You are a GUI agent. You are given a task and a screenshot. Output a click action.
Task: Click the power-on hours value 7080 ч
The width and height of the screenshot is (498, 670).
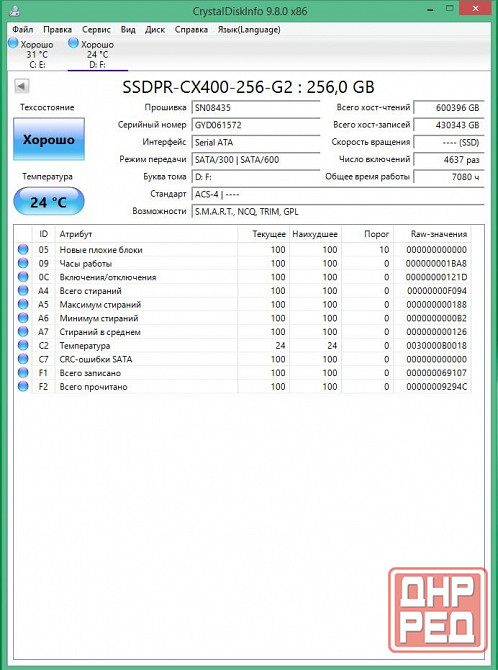pos(449,176)
